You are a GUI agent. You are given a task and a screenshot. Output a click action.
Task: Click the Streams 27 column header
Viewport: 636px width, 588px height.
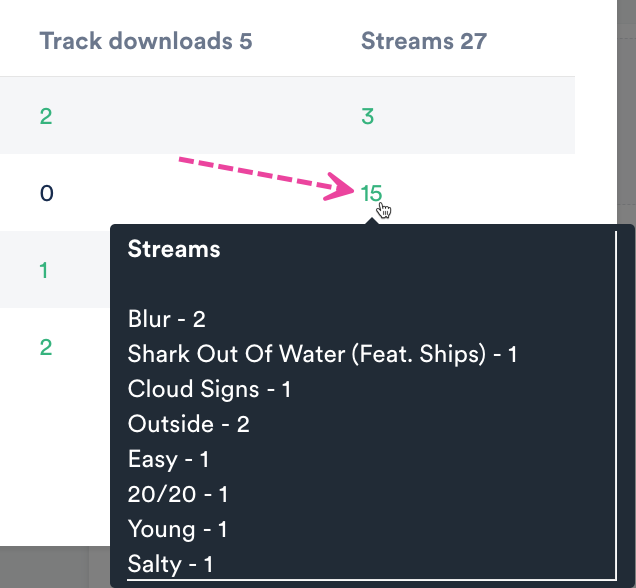tap(423, 41)
